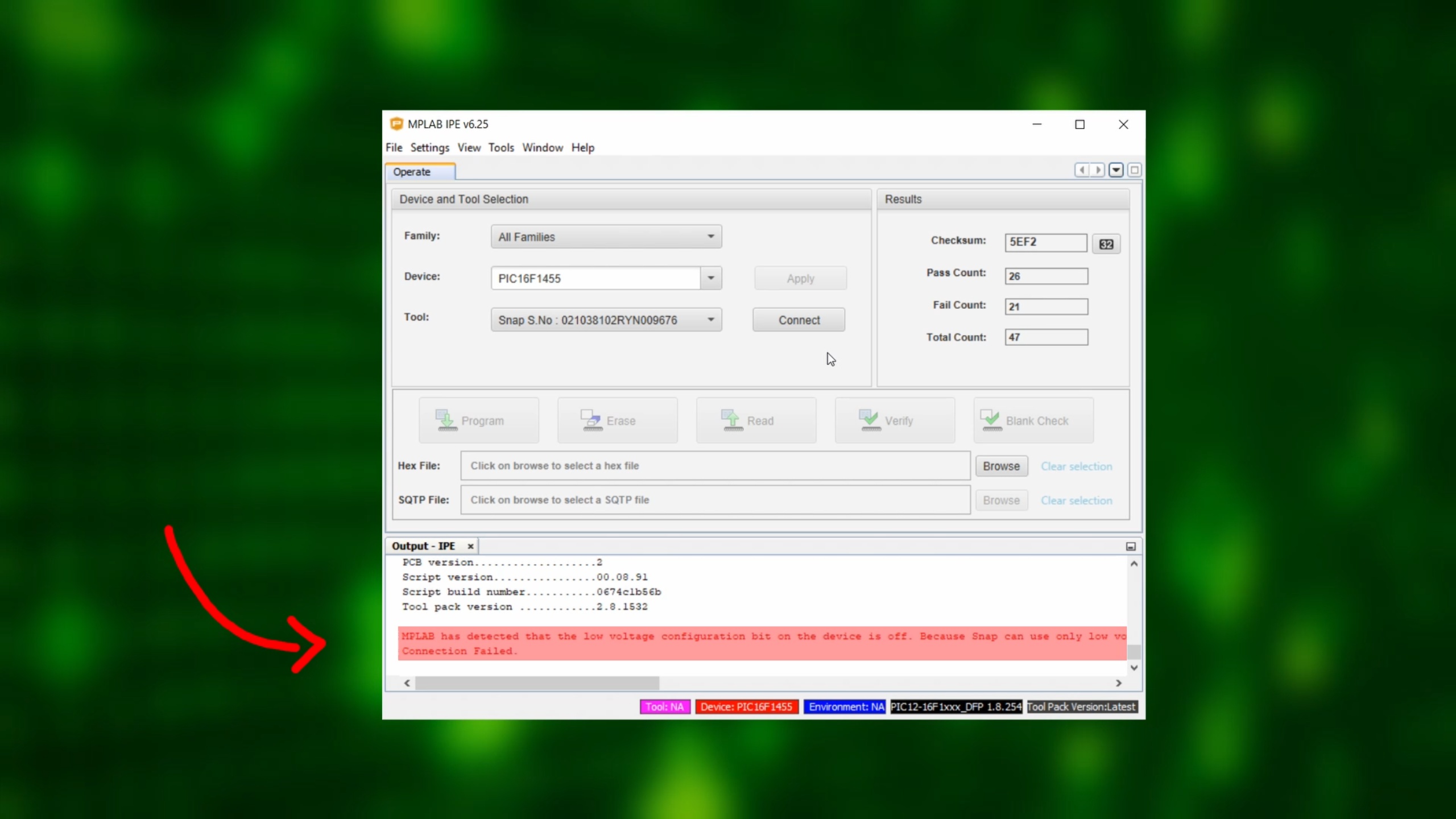Click Browse next to Hex File

(1001, 466)
